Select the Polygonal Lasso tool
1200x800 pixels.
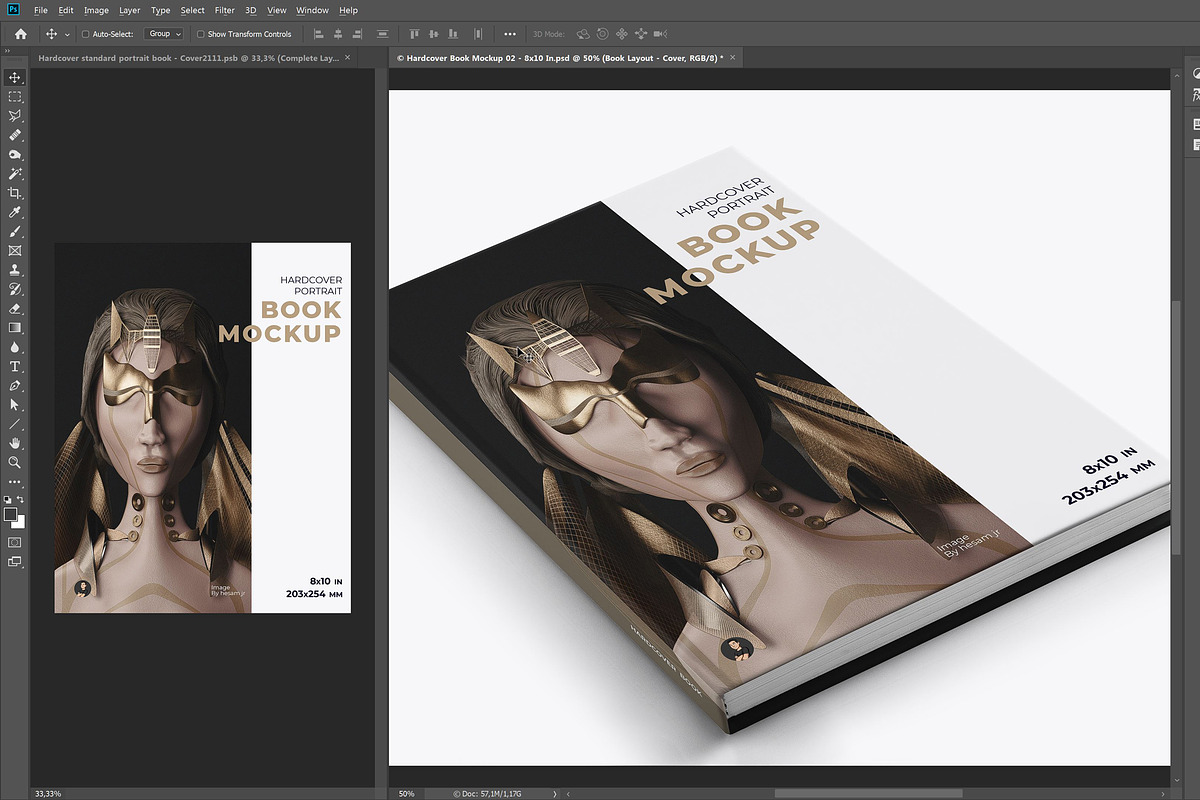15,116
